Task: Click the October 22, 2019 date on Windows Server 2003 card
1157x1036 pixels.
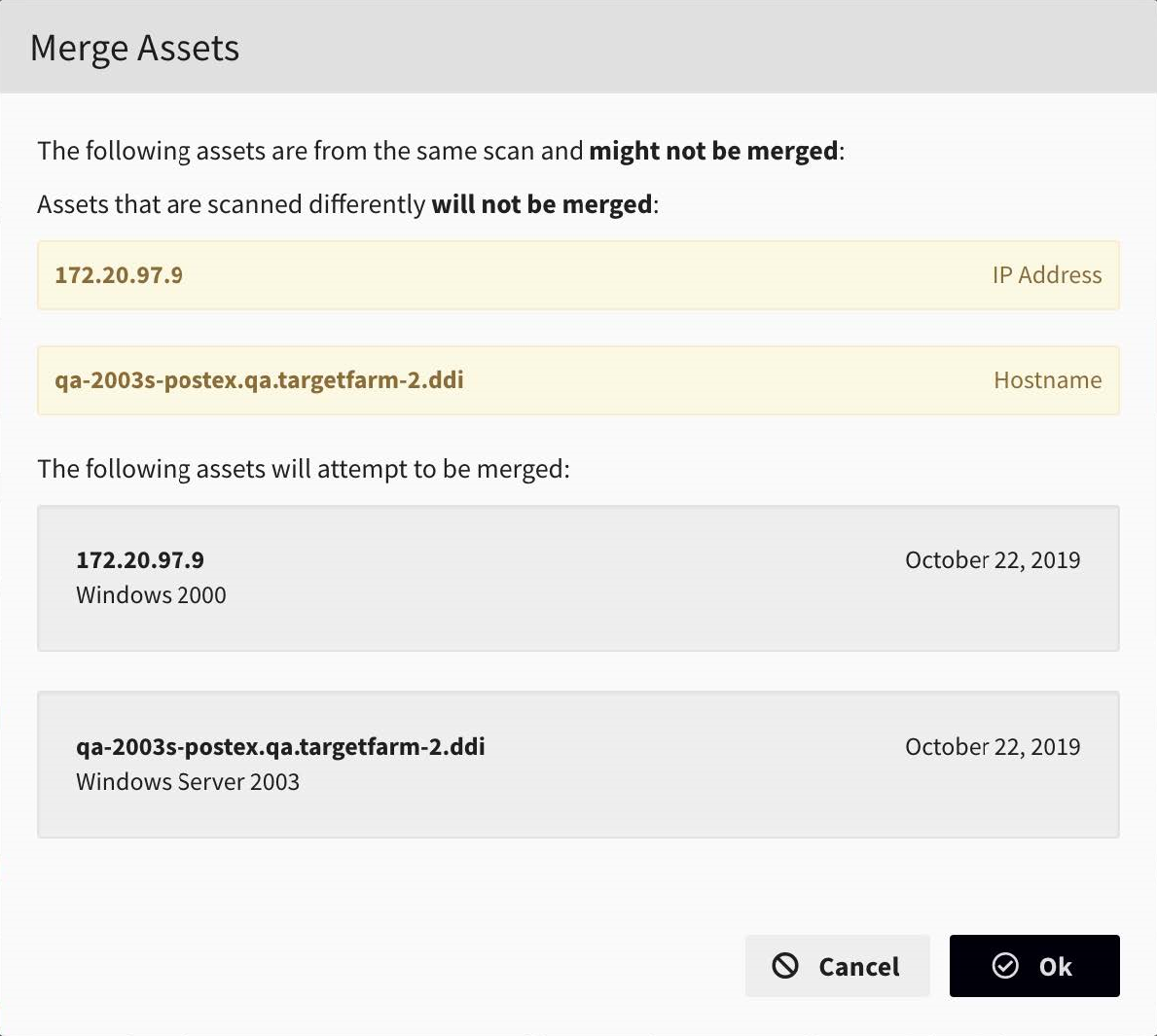Action: (992, 747)
